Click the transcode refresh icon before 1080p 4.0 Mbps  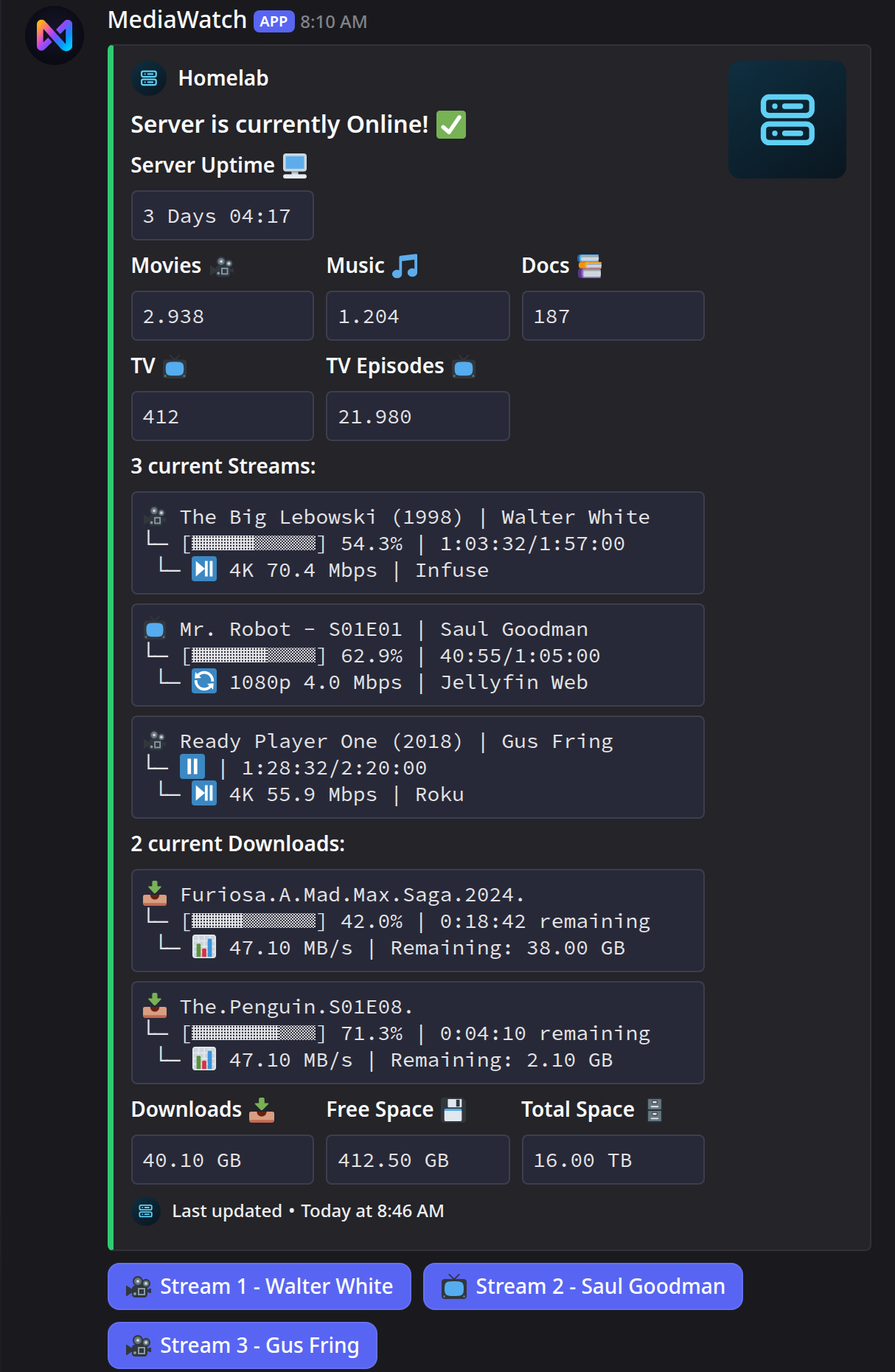click(204, 681)
